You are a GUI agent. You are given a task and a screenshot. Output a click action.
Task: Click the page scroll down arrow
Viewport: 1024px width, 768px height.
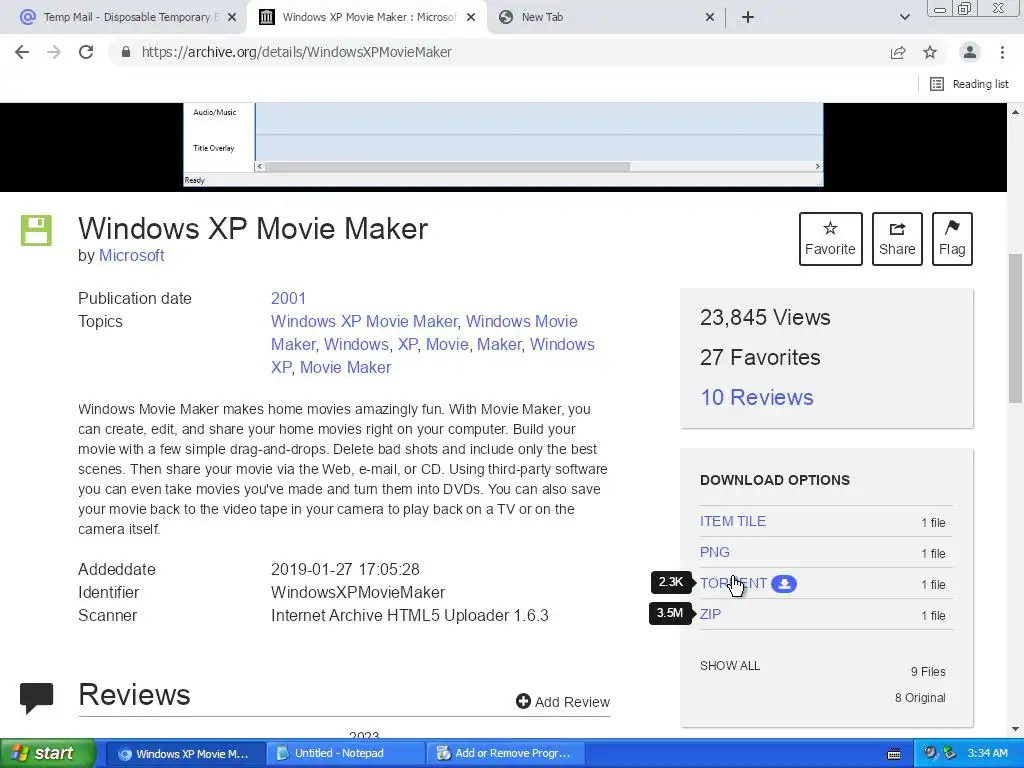pos(1015,729)
